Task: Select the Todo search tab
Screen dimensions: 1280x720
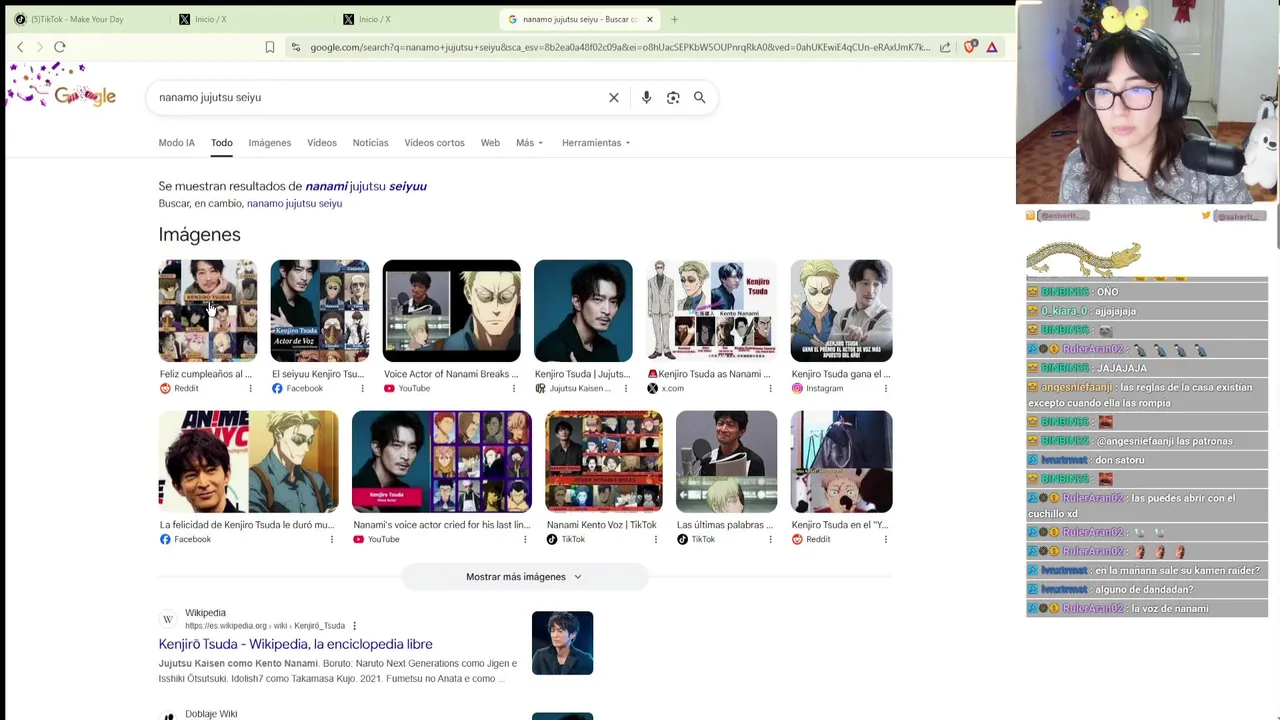Action: pyautogui.click(x=222, y=143)
